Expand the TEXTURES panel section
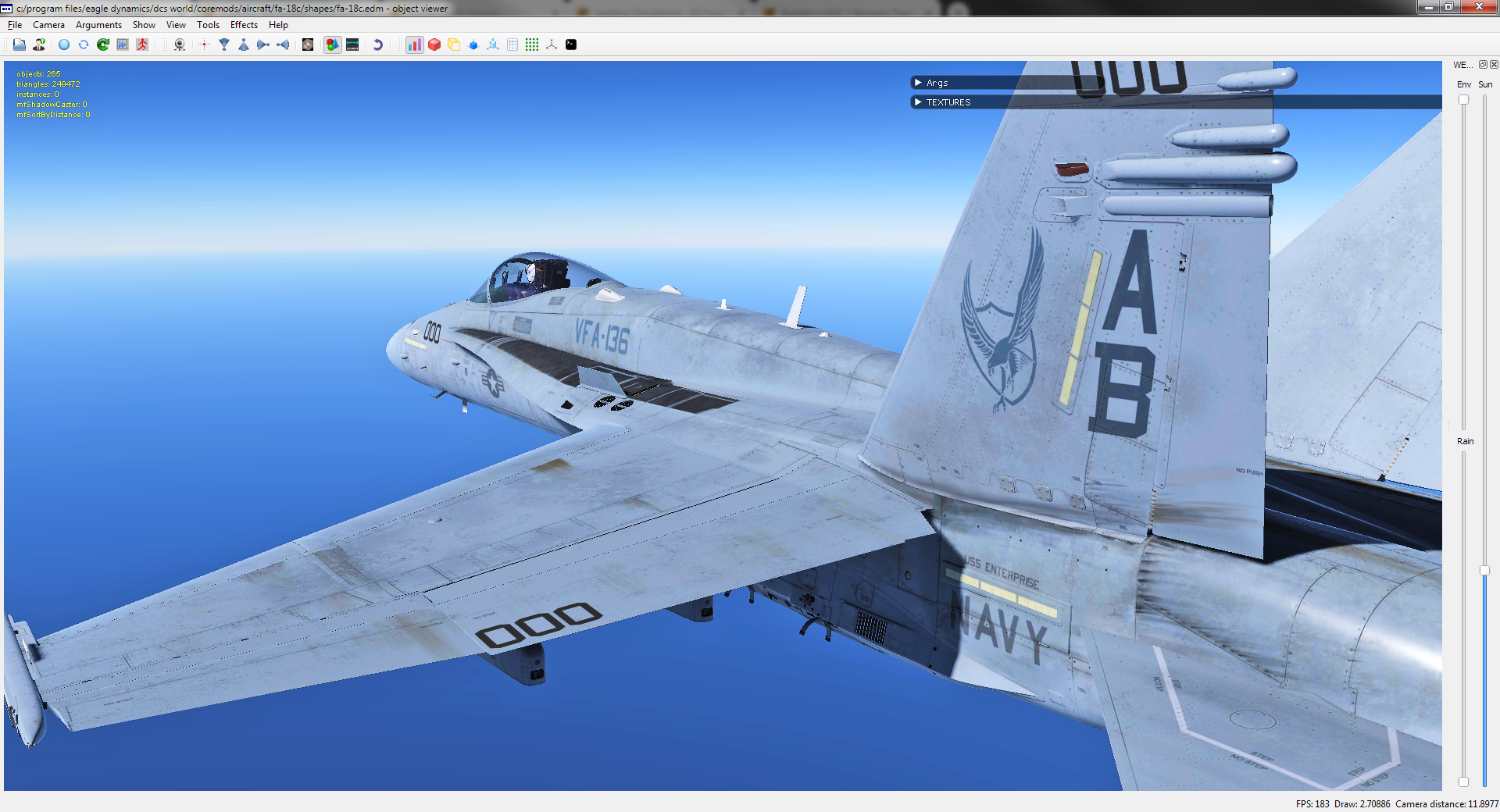The height and width of the screenshot is (812, 1500). [x=1176, y=102]
